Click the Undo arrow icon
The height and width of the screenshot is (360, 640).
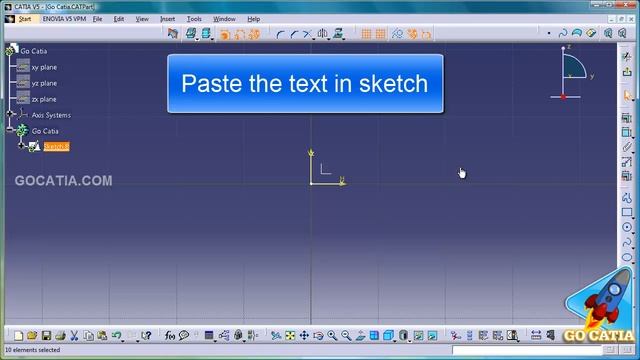pos(116,336)
